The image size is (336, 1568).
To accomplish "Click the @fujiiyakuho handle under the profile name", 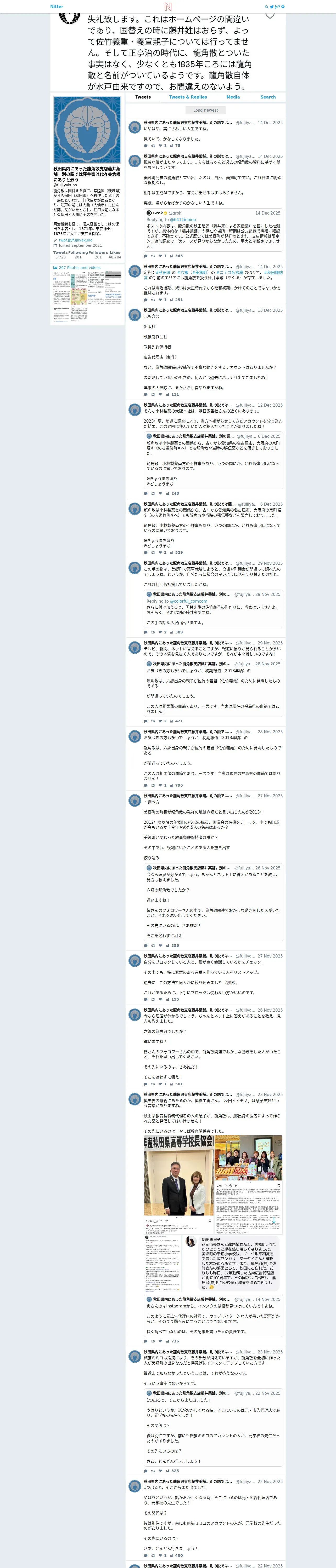I will (65, 185).
